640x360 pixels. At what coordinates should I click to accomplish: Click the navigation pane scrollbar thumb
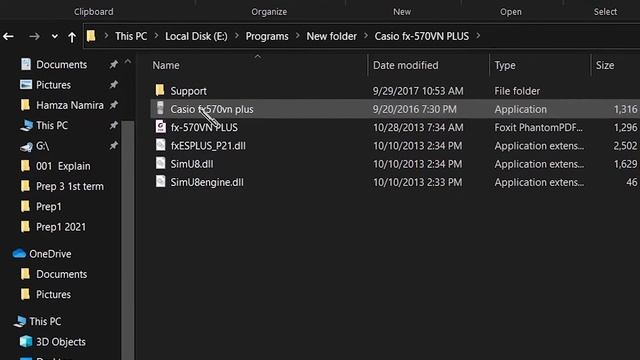coord(128,240)
